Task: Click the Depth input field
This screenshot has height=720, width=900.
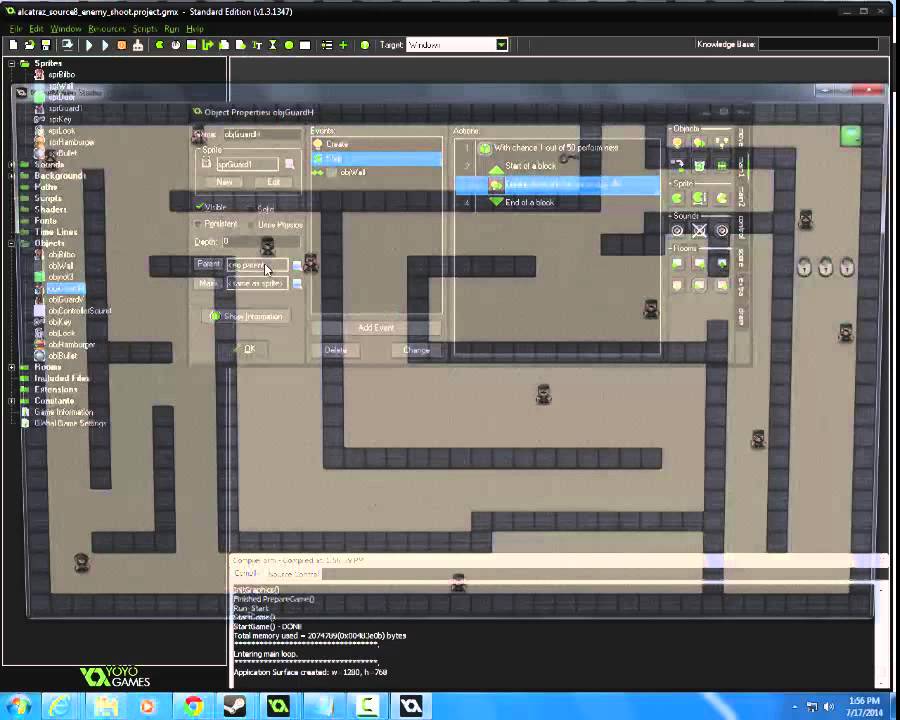Action: click(262, 242)
